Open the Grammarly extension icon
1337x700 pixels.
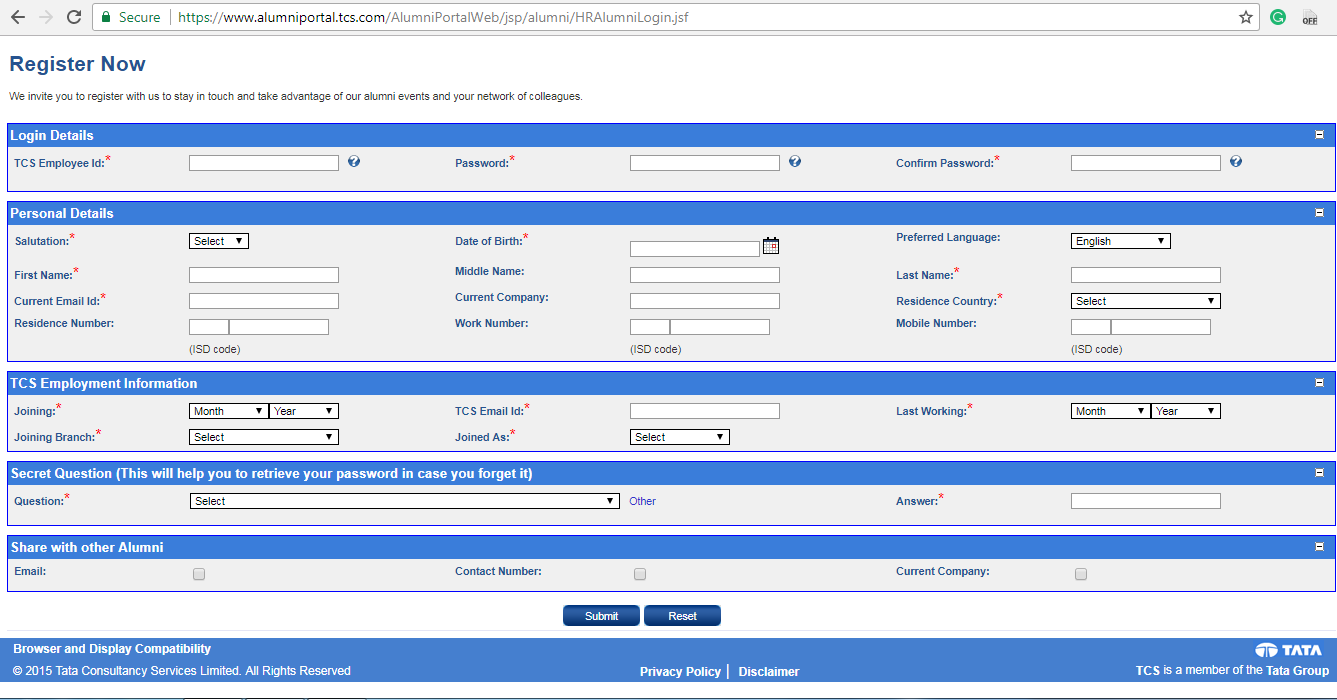point(1278,17)
